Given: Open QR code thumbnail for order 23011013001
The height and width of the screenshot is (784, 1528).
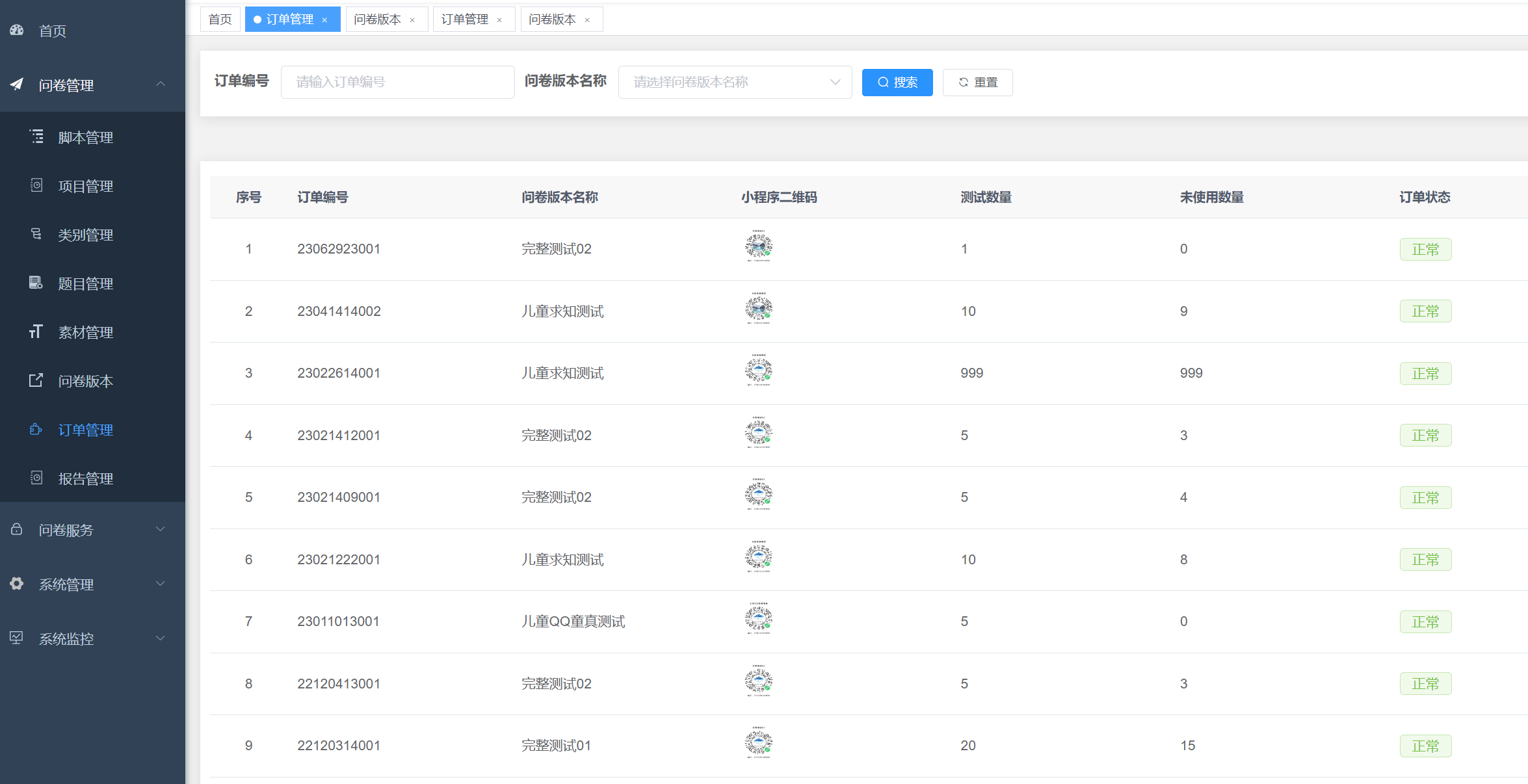Looking at the screenshot, I should coord(759,618).
